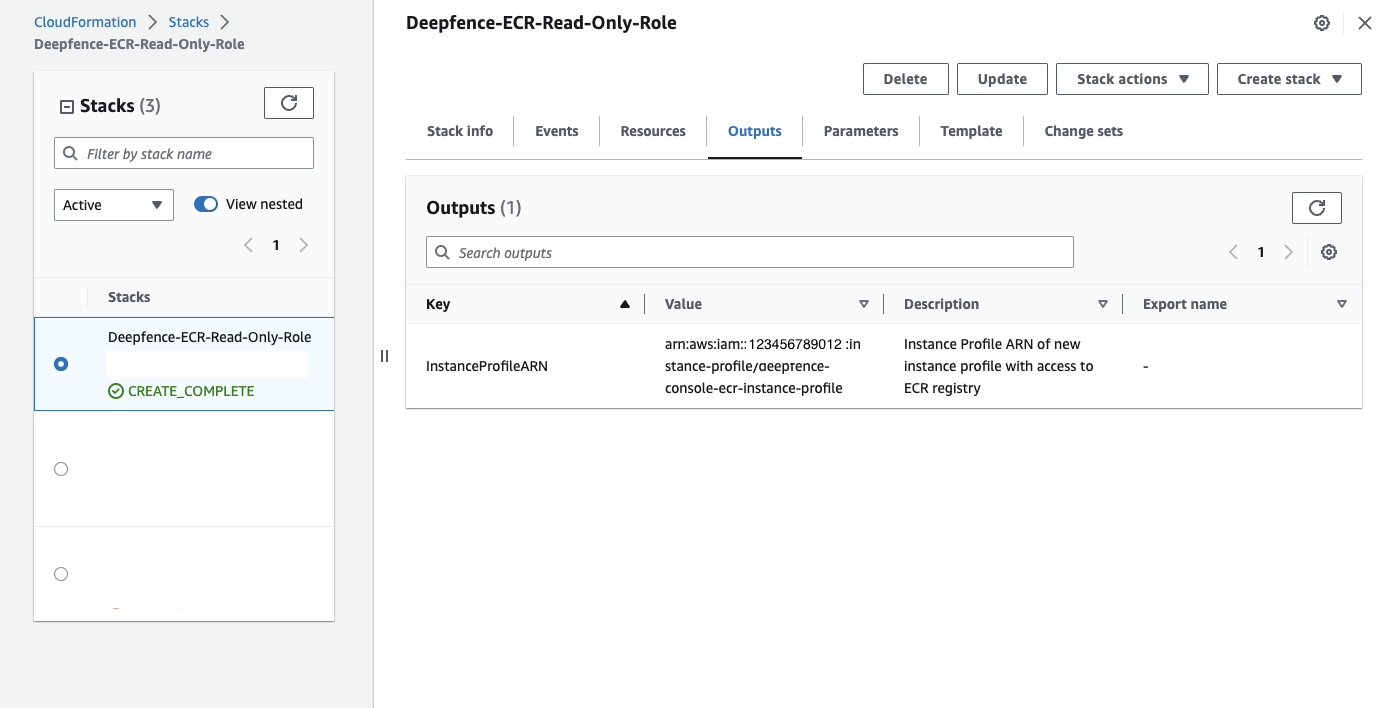Open the Resources tab
Image resolution: width=1391 pixels, height=708 pixels.
[653, 131]
